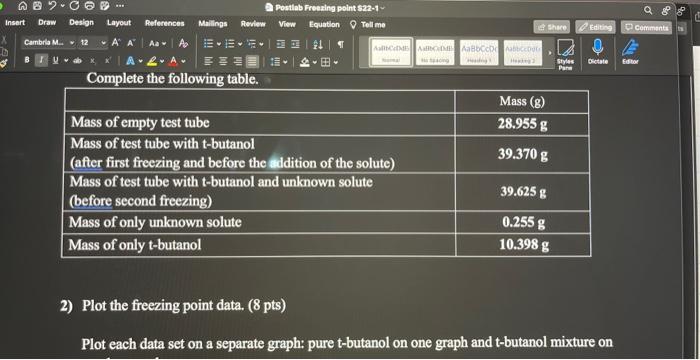Screen dimensions: 700x360
Task: Toggle show paragraph marks
Action: click(341, 45)
